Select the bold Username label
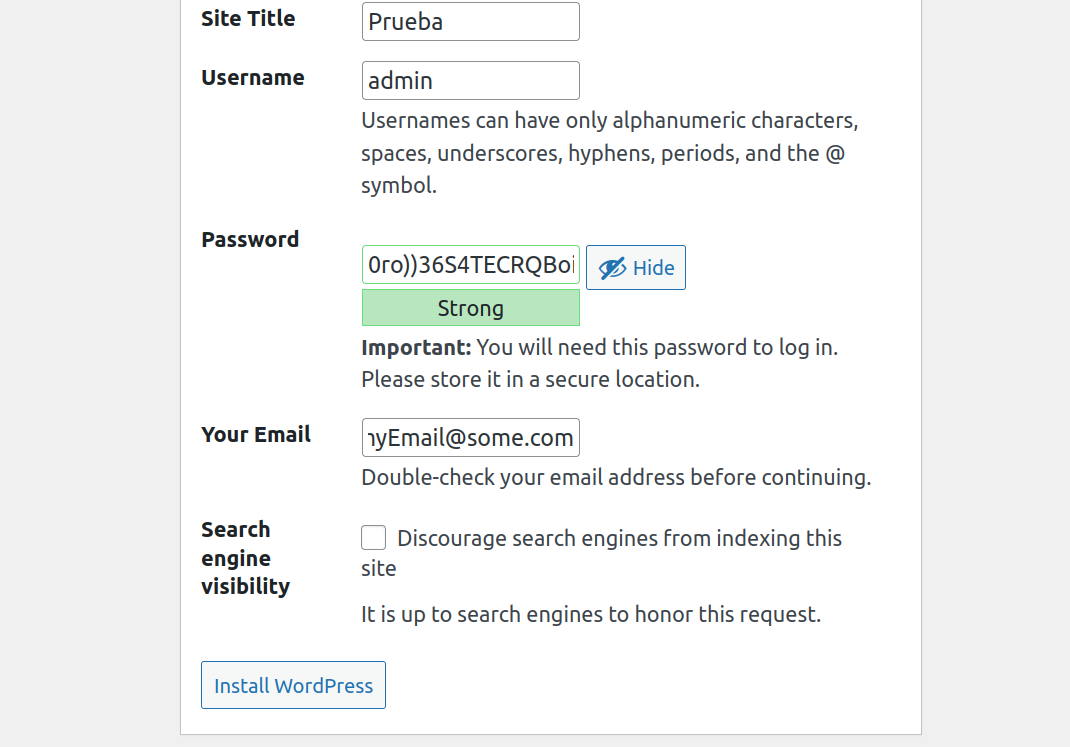Image resolution: width=1070 pixels, height=747 pixels. [252, 78]
